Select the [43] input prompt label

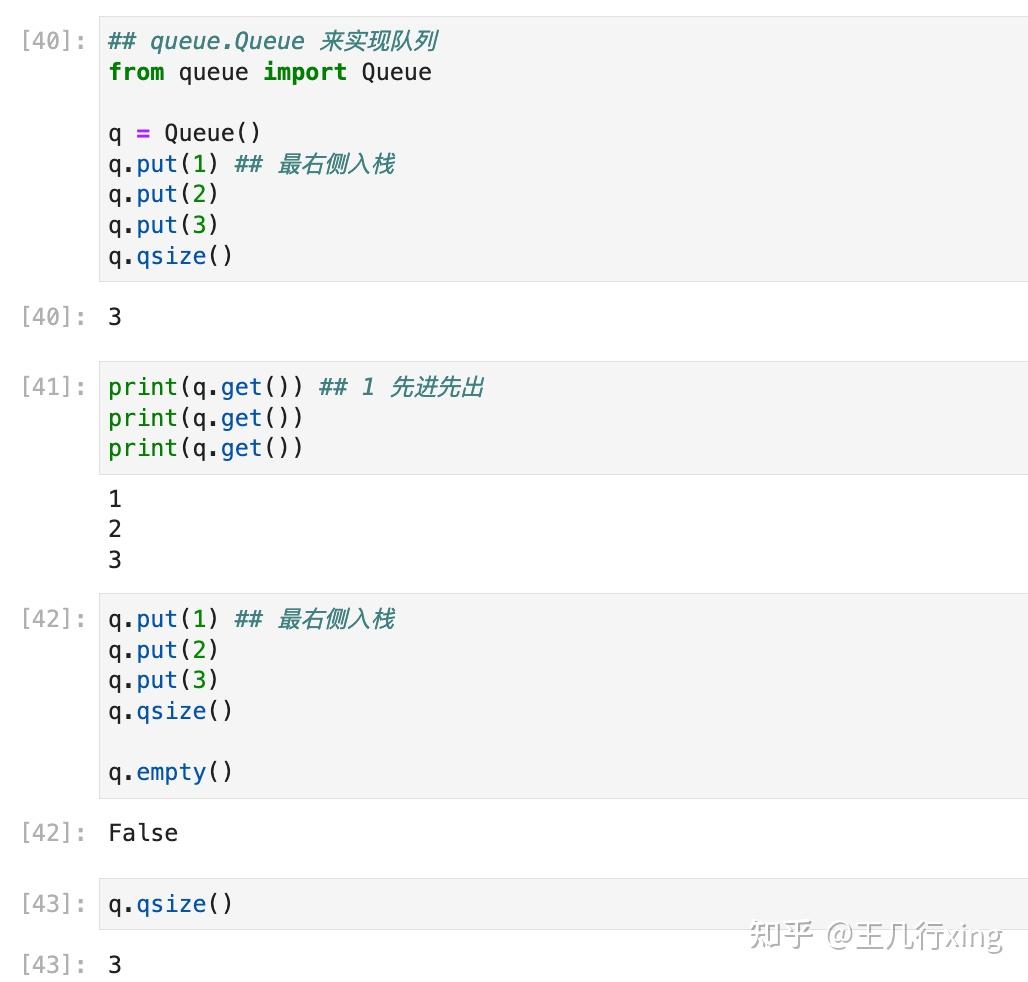[54, 904]
